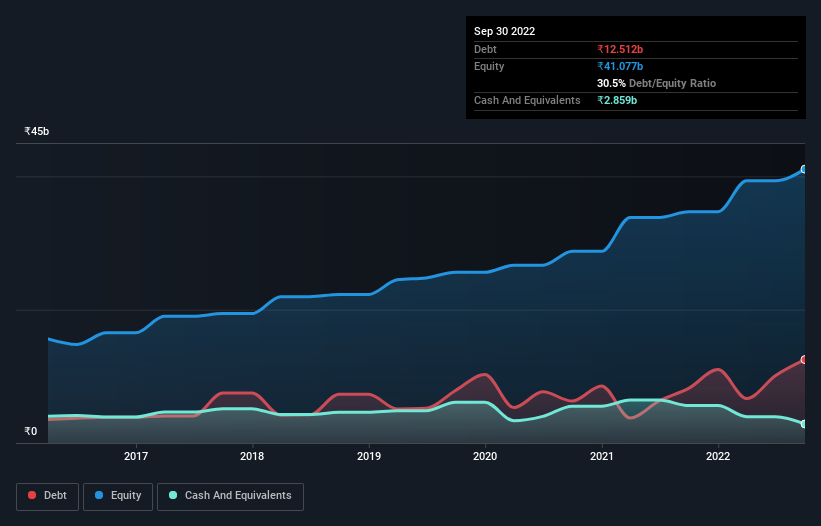The image size is (821, 526).
Task: Click the 2021 axis label
Action: [602, 456]
